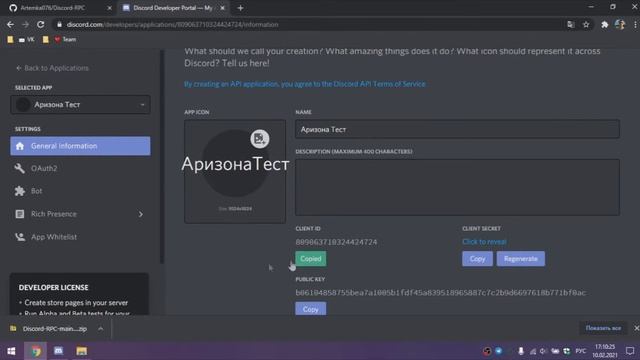This screenshot has width=640, height=360.
Task: Show all downloads button
Action: [x=603, y=328]
